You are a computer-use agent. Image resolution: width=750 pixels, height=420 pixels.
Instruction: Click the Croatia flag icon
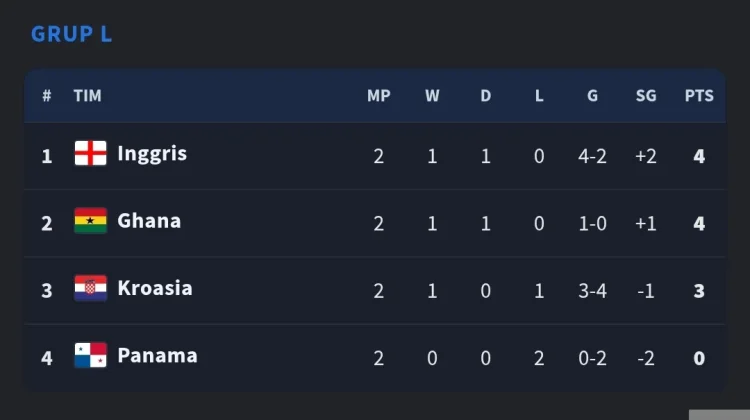[90, 288]
